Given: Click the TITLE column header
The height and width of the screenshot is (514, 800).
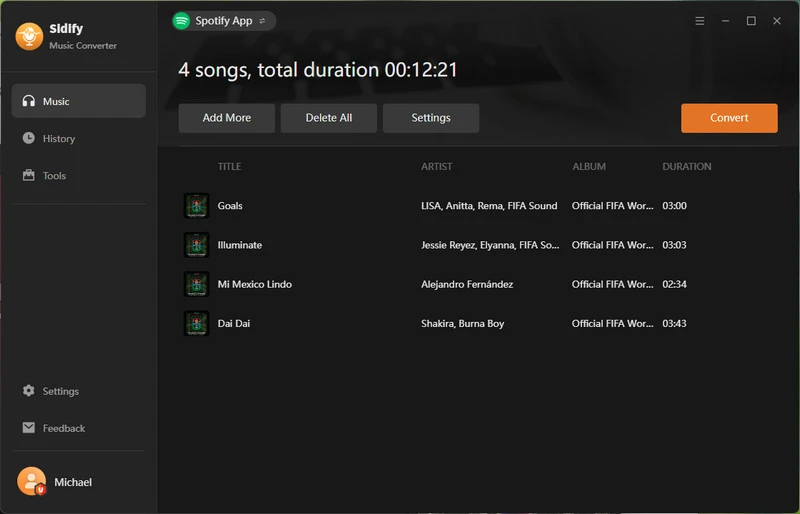Looking at the screenshot, I should pyautogui.click(x=229, y=166).
